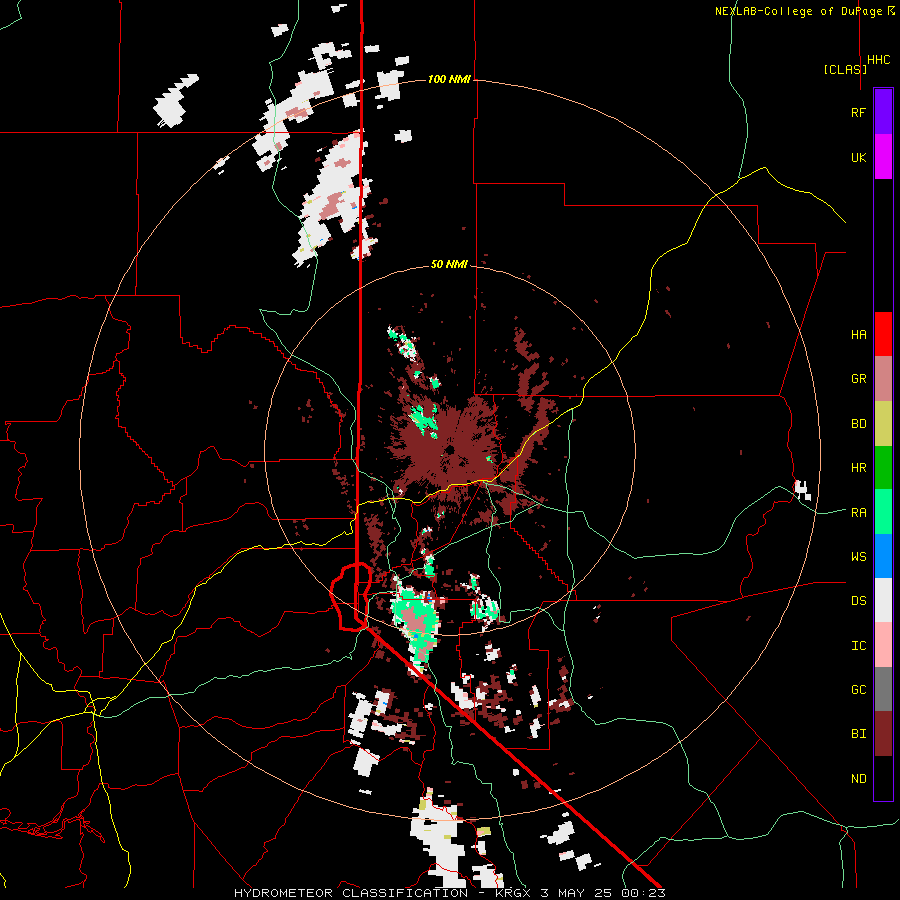This screenshot has height=900, width=900.
Task: Click the HR dark green legend swatch
Action: (883, 468)
